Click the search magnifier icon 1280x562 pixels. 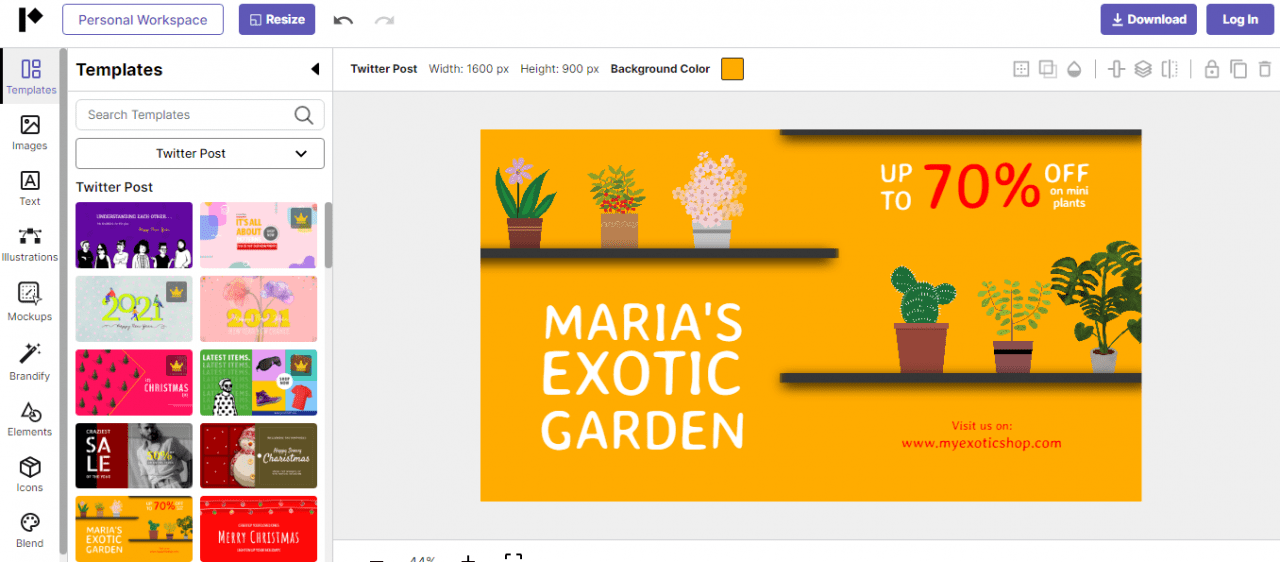pos(304,115)
